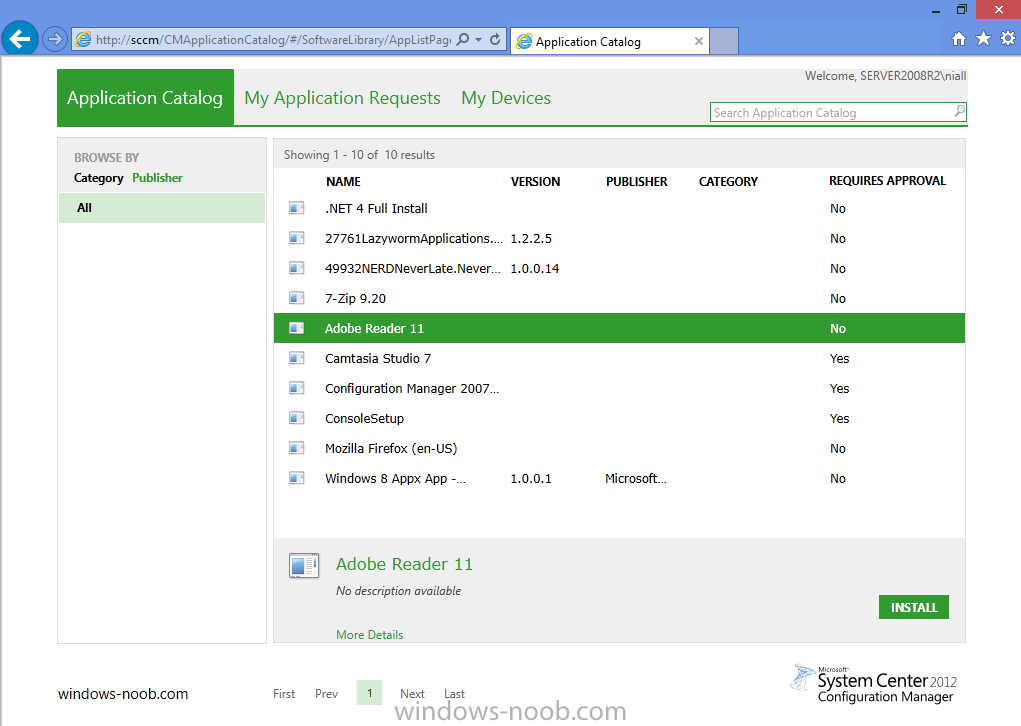This screenshot has height=726, width=1021.
Task: Go to Prev page
Action: tap(326, 693)
